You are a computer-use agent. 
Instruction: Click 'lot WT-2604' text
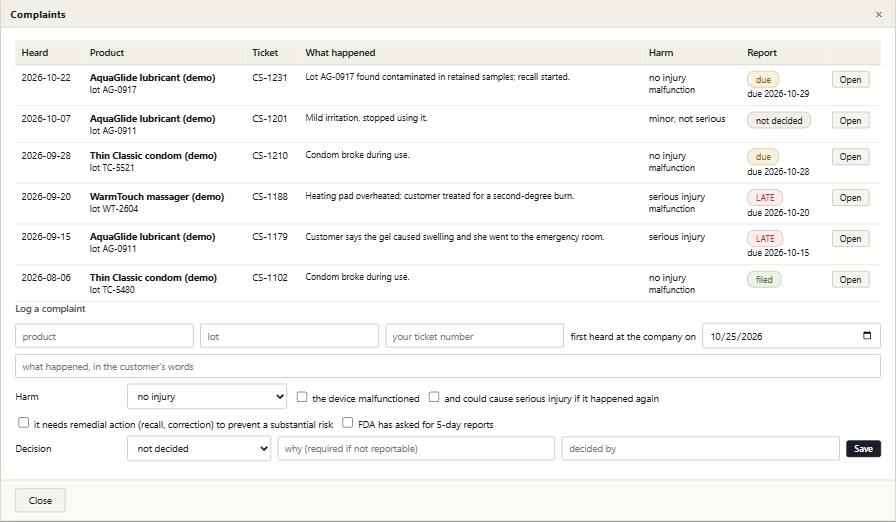(114, 209)
